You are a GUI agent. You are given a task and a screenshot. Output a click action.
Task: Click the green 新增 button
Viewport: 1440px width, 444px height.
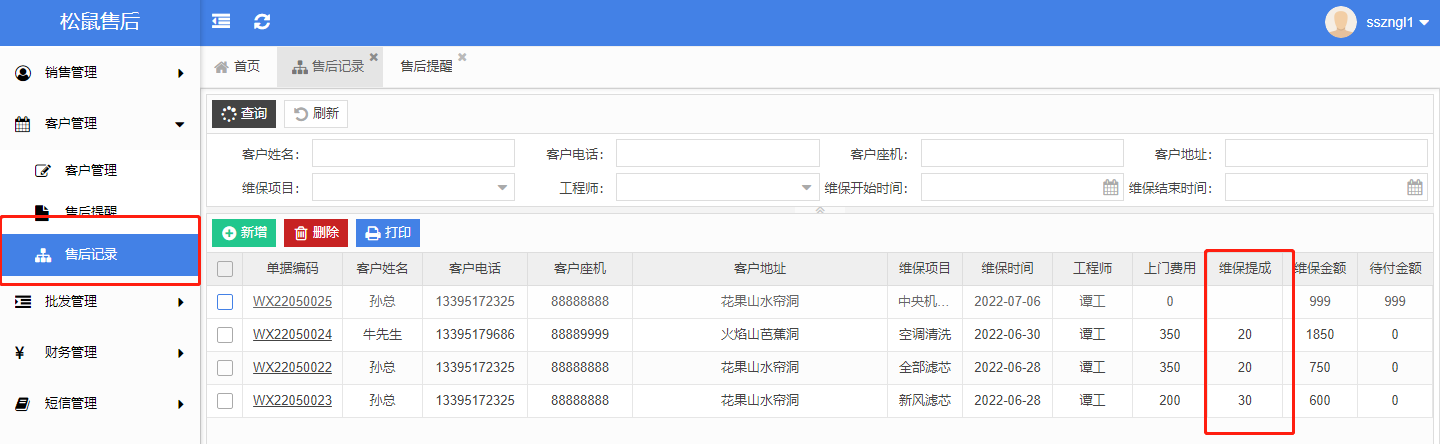tap(244, 233)
